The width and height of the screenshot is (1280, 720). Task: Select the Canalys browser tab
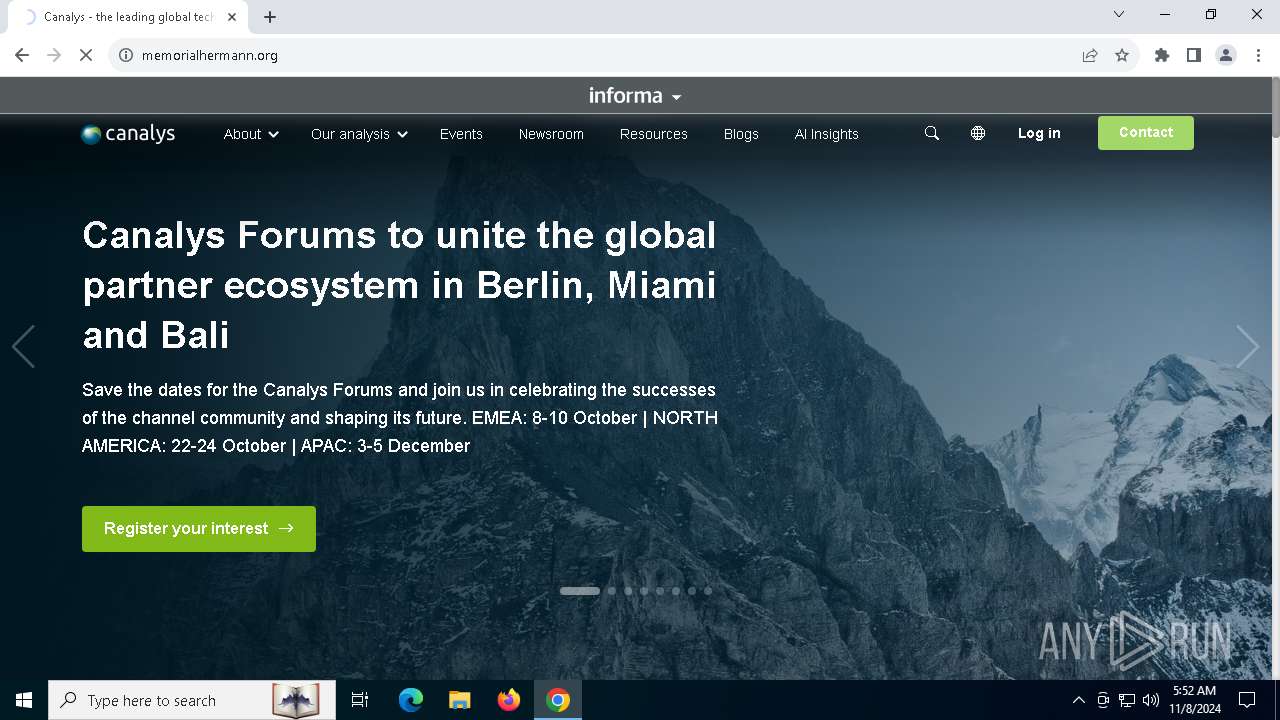[130, 17]
